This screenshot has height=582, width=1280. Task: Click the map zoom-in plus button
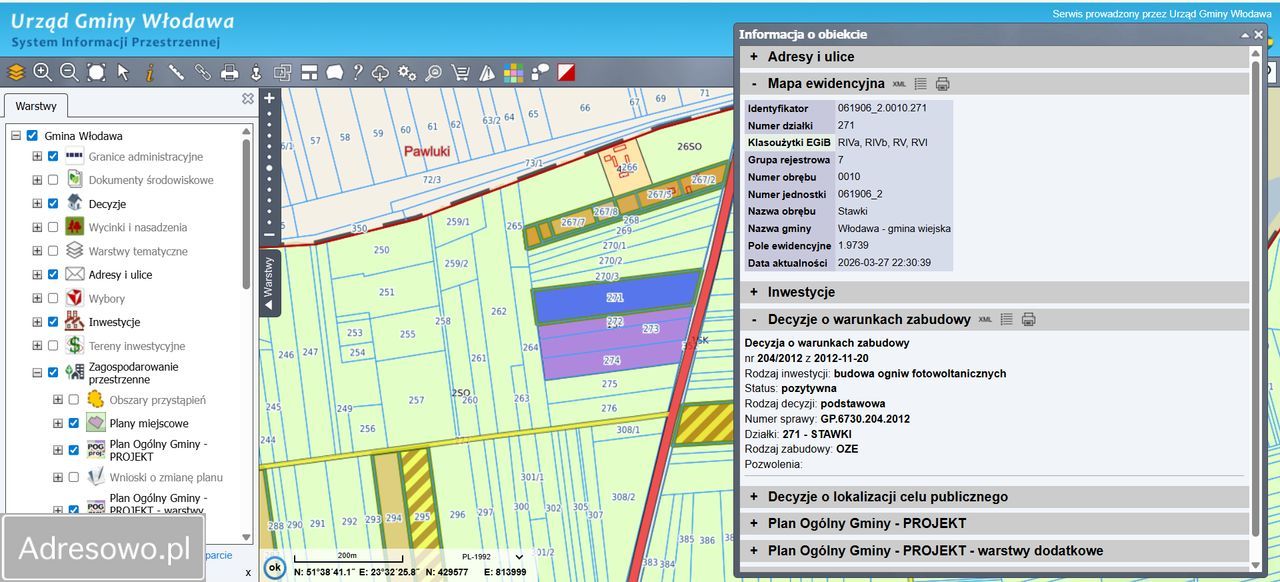[269, 99]
